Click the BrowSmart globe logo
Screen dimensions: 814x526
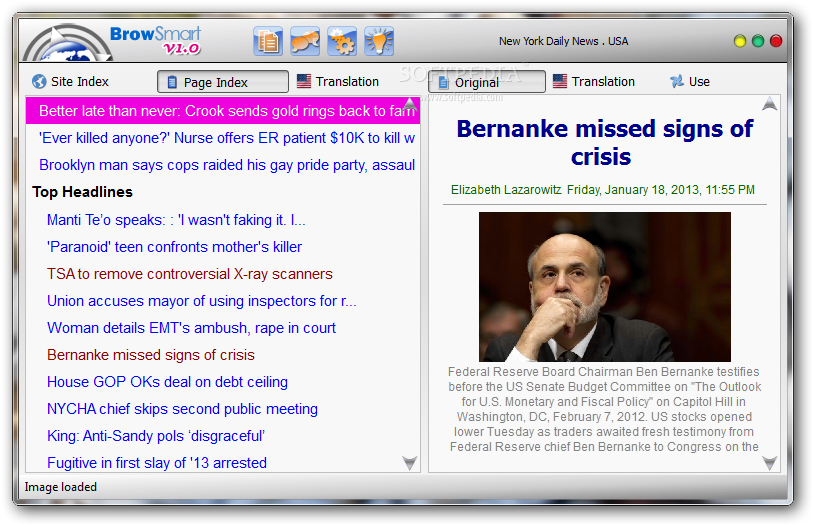67,44
